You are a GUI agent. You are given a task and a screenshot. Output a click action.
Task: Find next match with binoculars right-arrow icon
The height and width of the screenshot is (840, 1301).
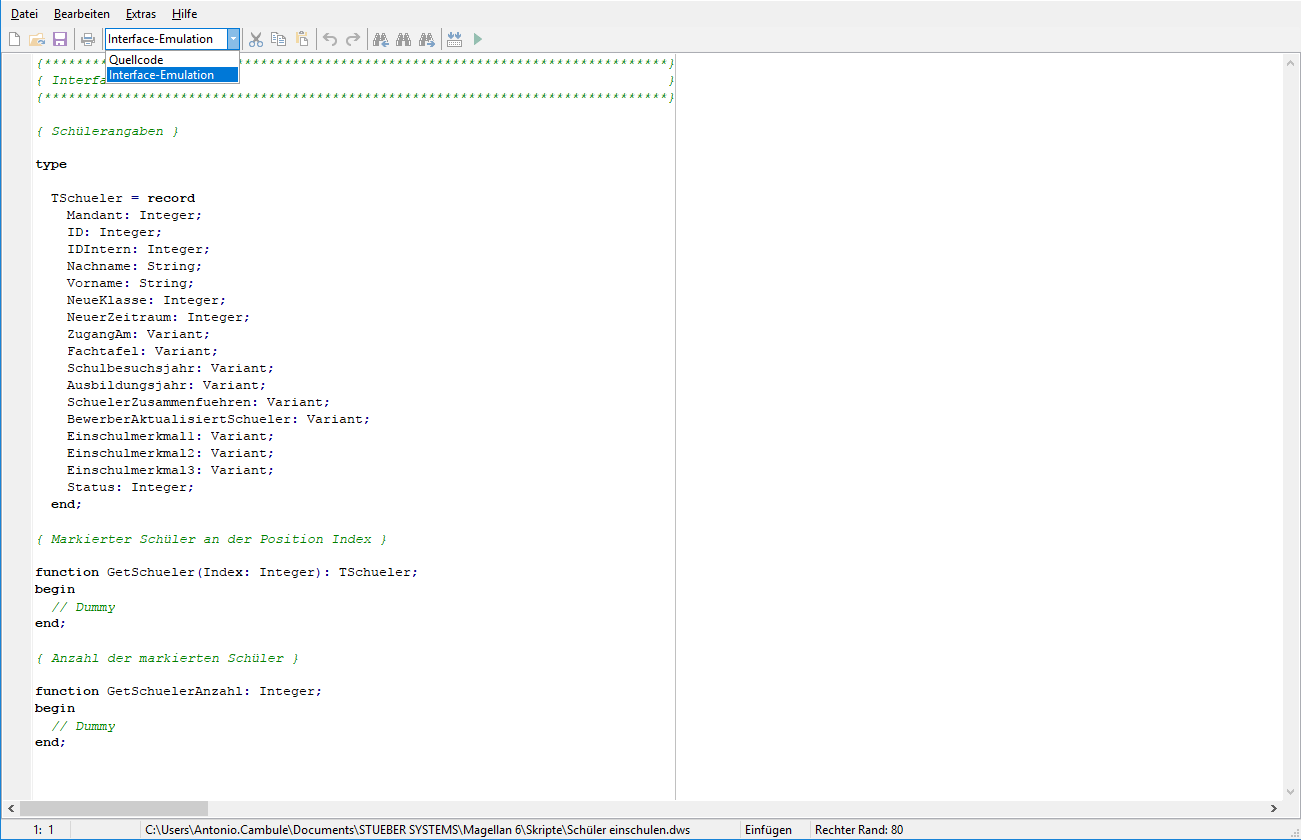click(x=427, y=39)
